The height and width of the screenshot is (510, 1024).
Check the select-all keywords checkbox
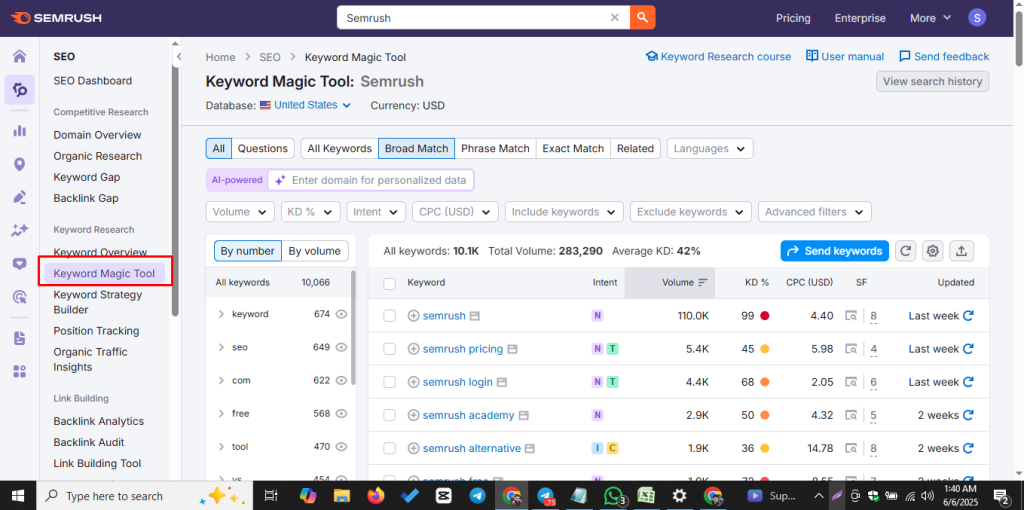[389, 283]
